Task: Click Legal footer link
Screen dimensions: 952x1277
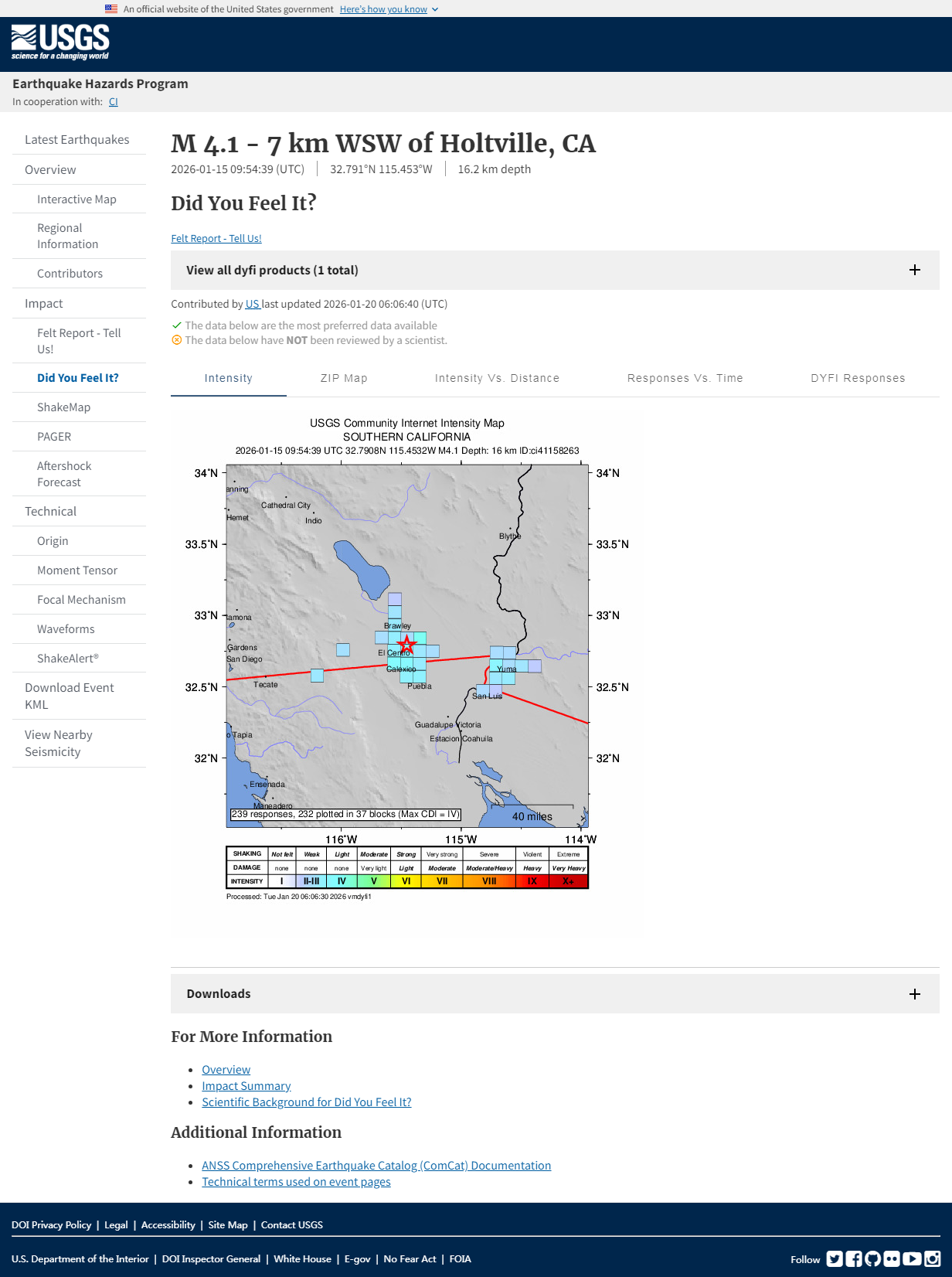Action: point(116,1225)
